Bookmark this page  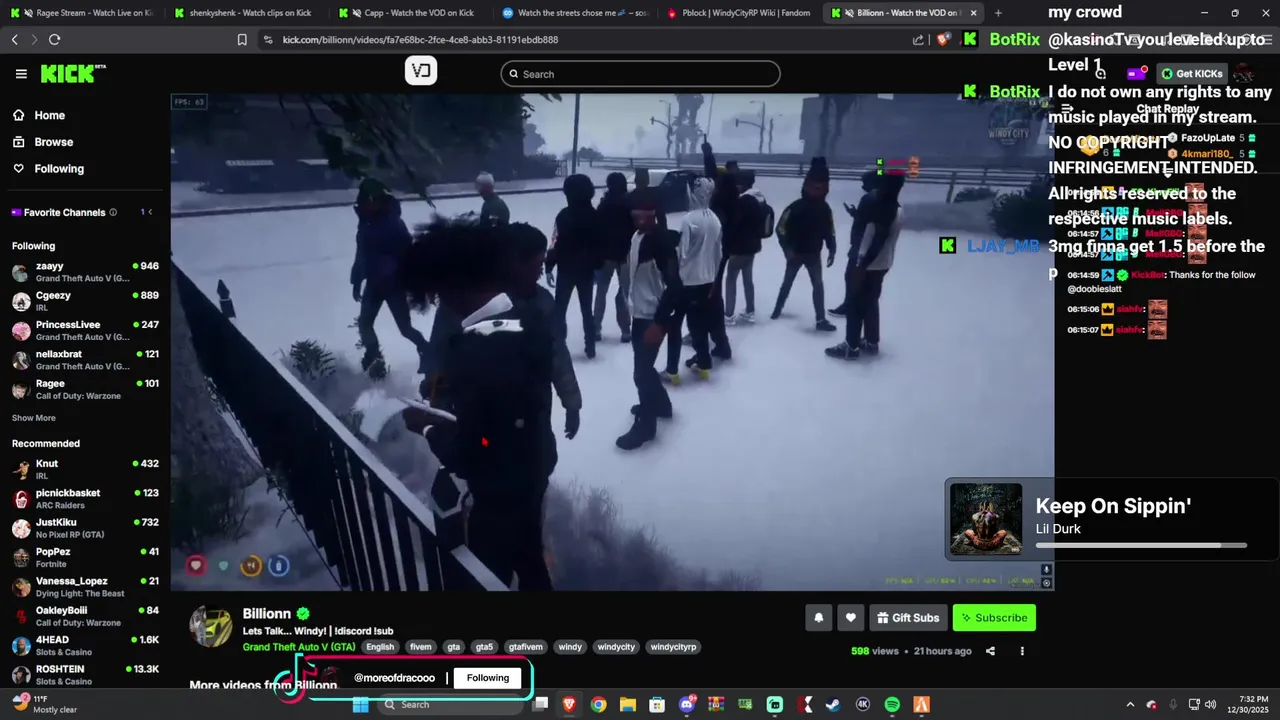point(242,40)
